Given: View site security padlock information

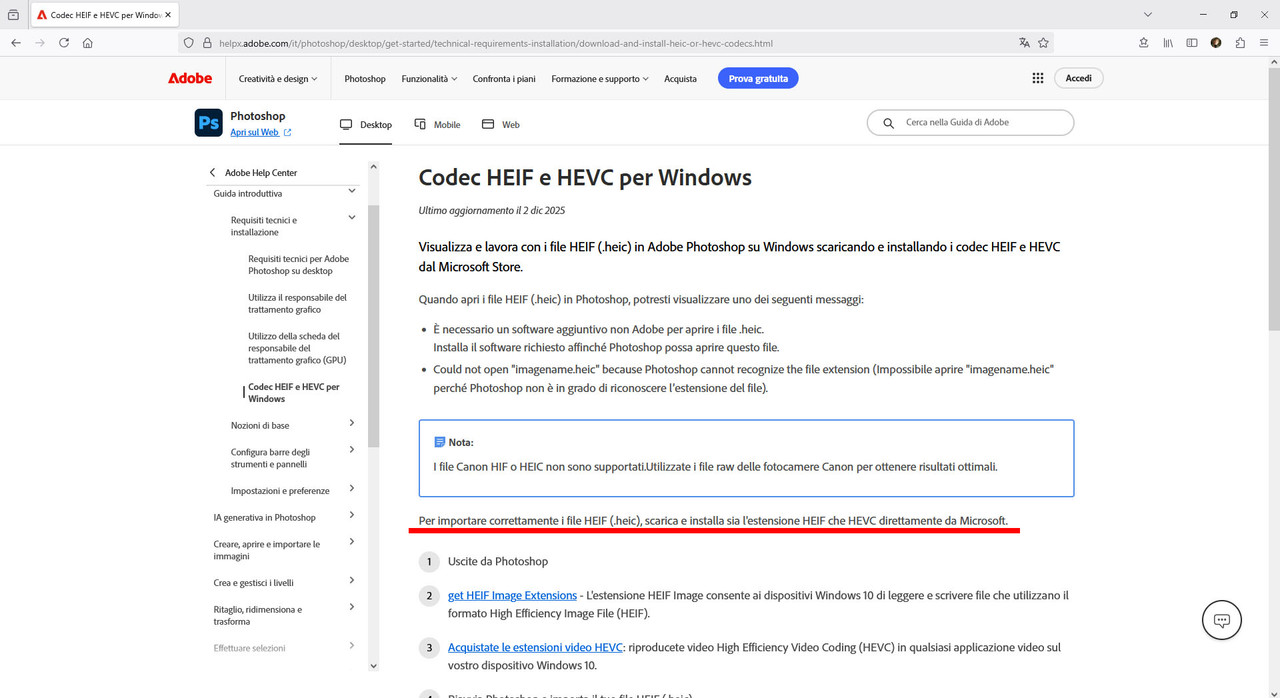Looking at the screenshot, I should [x=207, y=43].
